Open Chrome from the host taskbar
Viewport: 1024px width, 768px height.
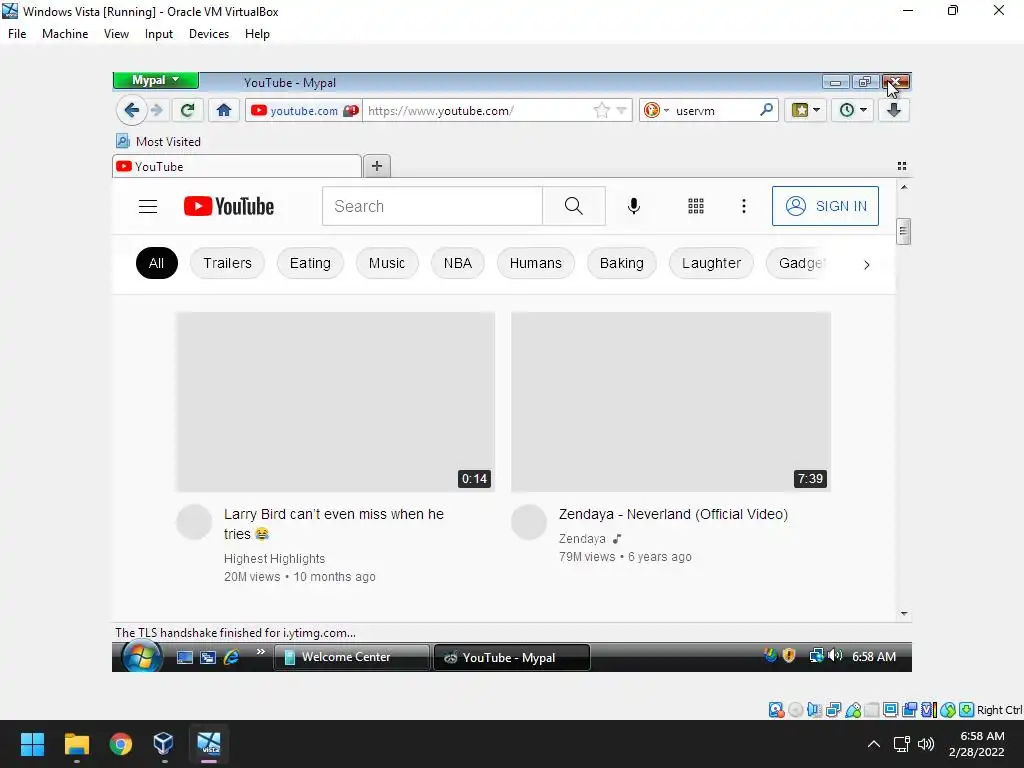tap(120, 744)
